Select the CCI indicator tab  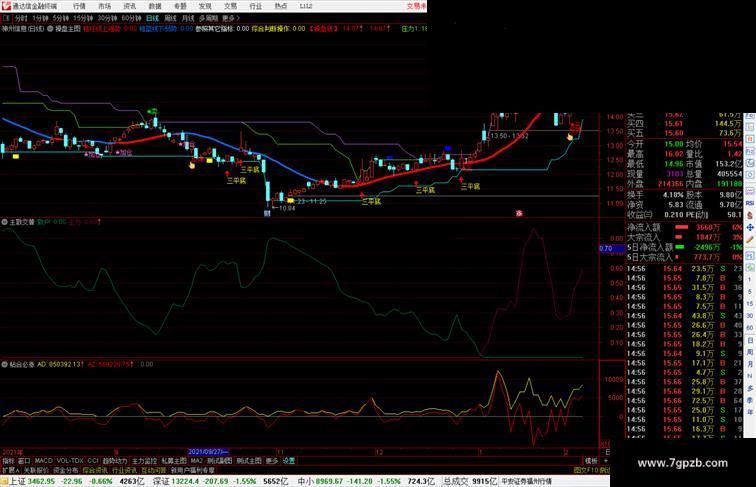point(93,461)
